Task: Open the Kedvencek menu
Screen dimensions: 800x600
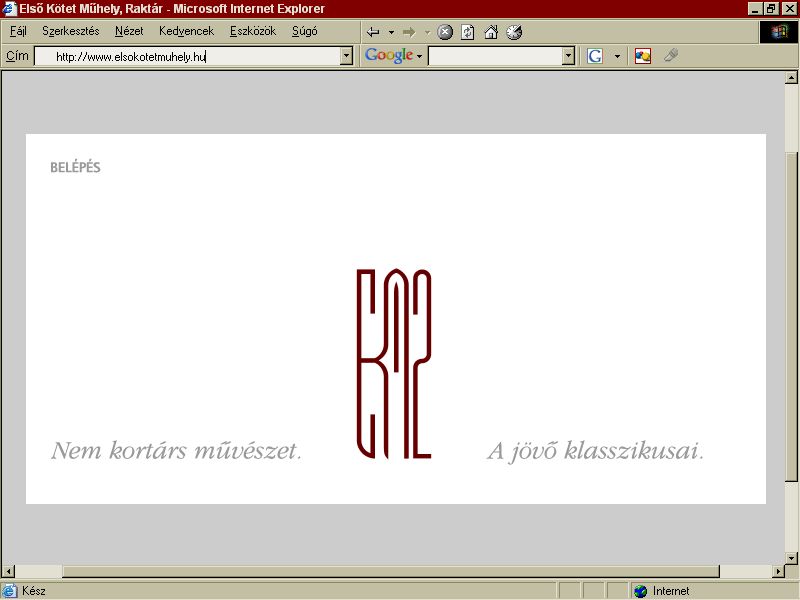Action: (x=186, y=31)
